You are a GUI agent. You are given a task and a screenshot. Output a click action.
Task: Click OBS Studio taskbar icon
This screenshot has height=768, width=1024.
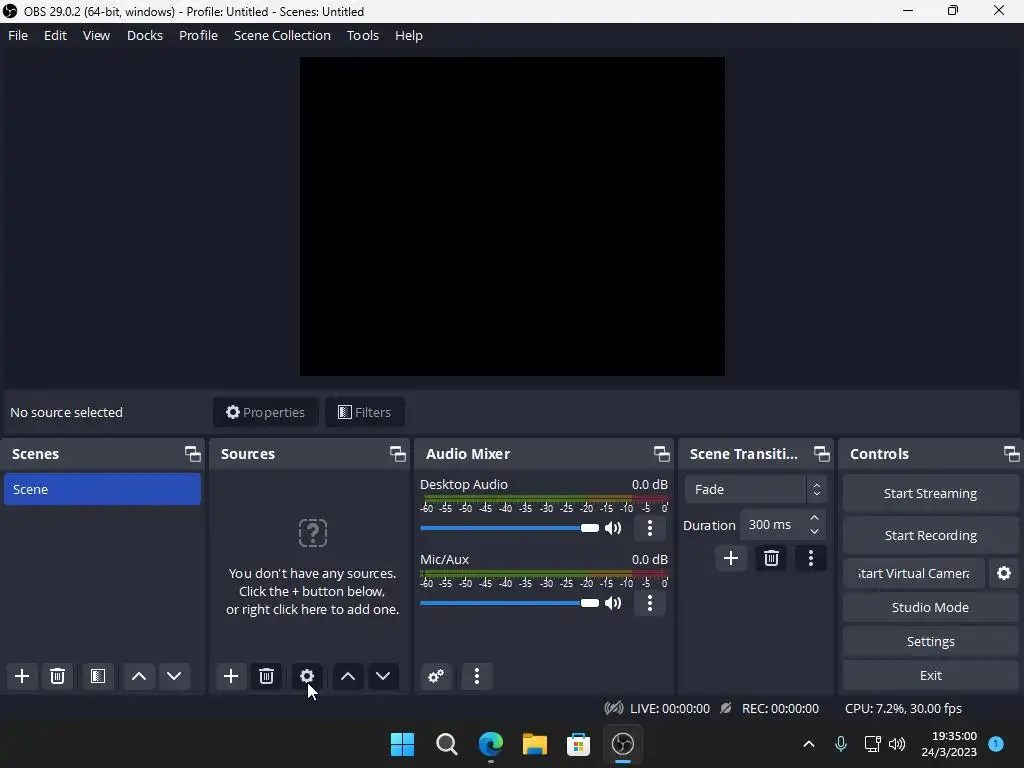click(x=622, y=744)
